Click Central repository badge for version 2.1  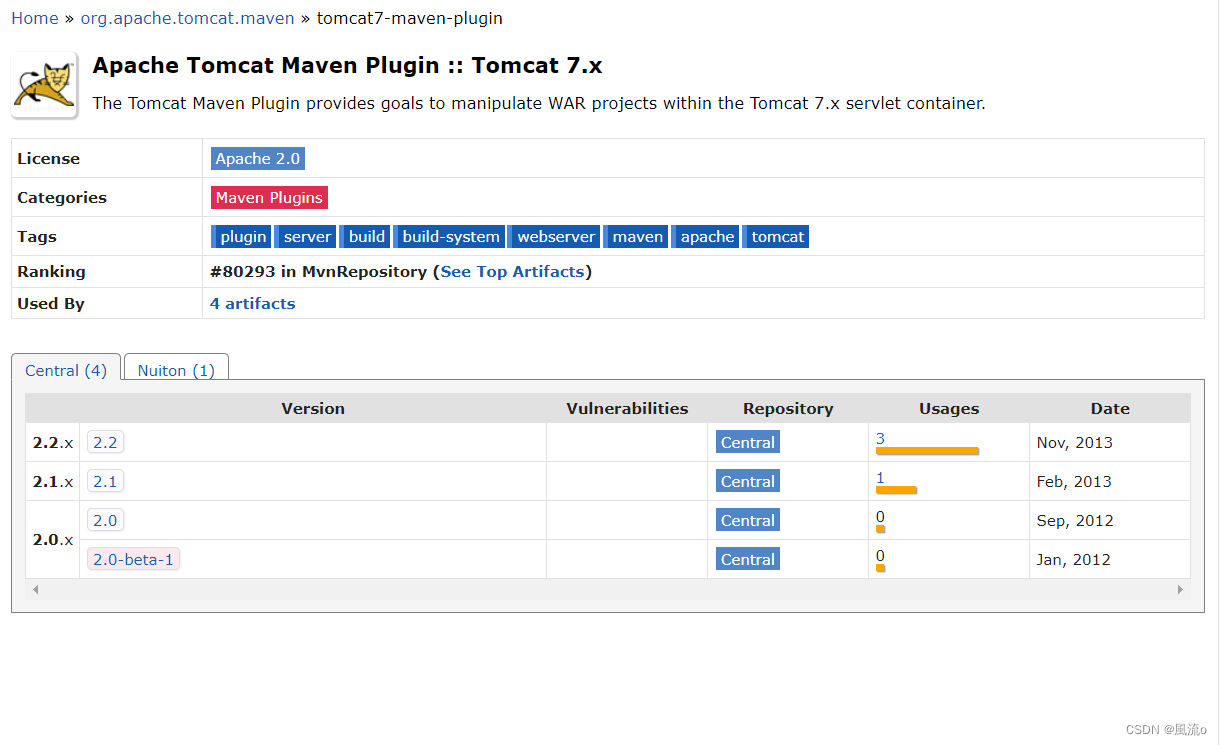747,481
